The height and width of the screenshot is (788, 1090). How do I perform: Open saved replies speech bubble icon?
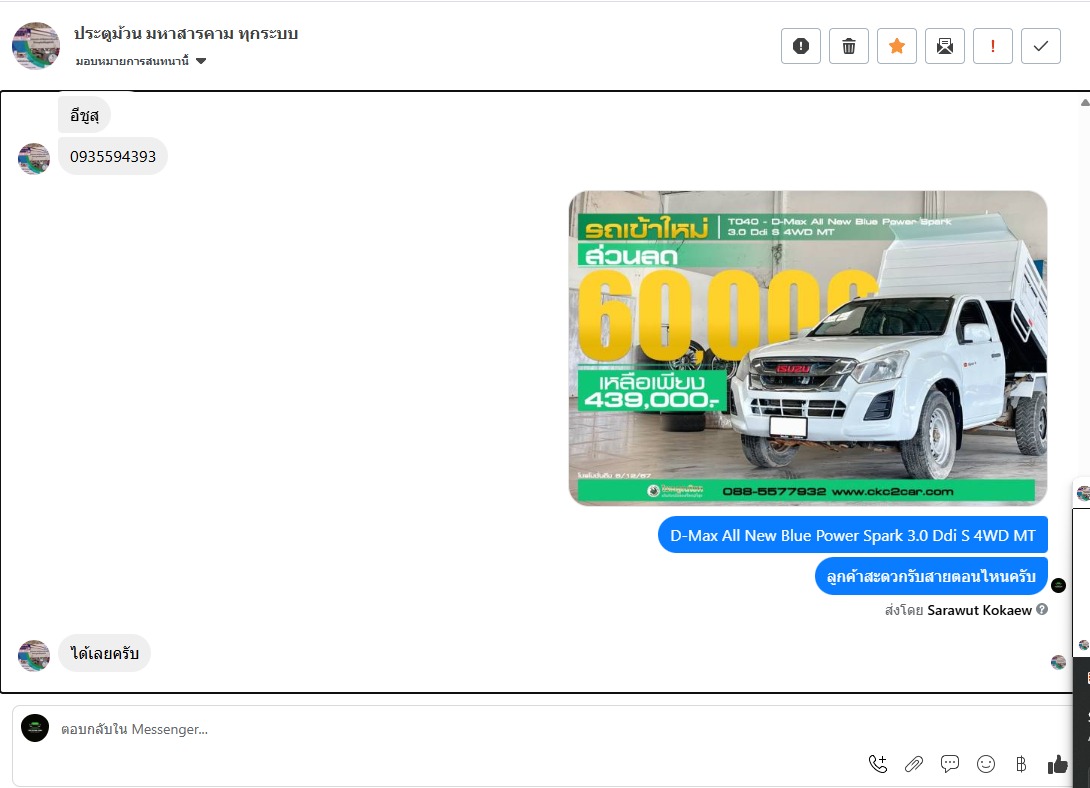point(950,764)
